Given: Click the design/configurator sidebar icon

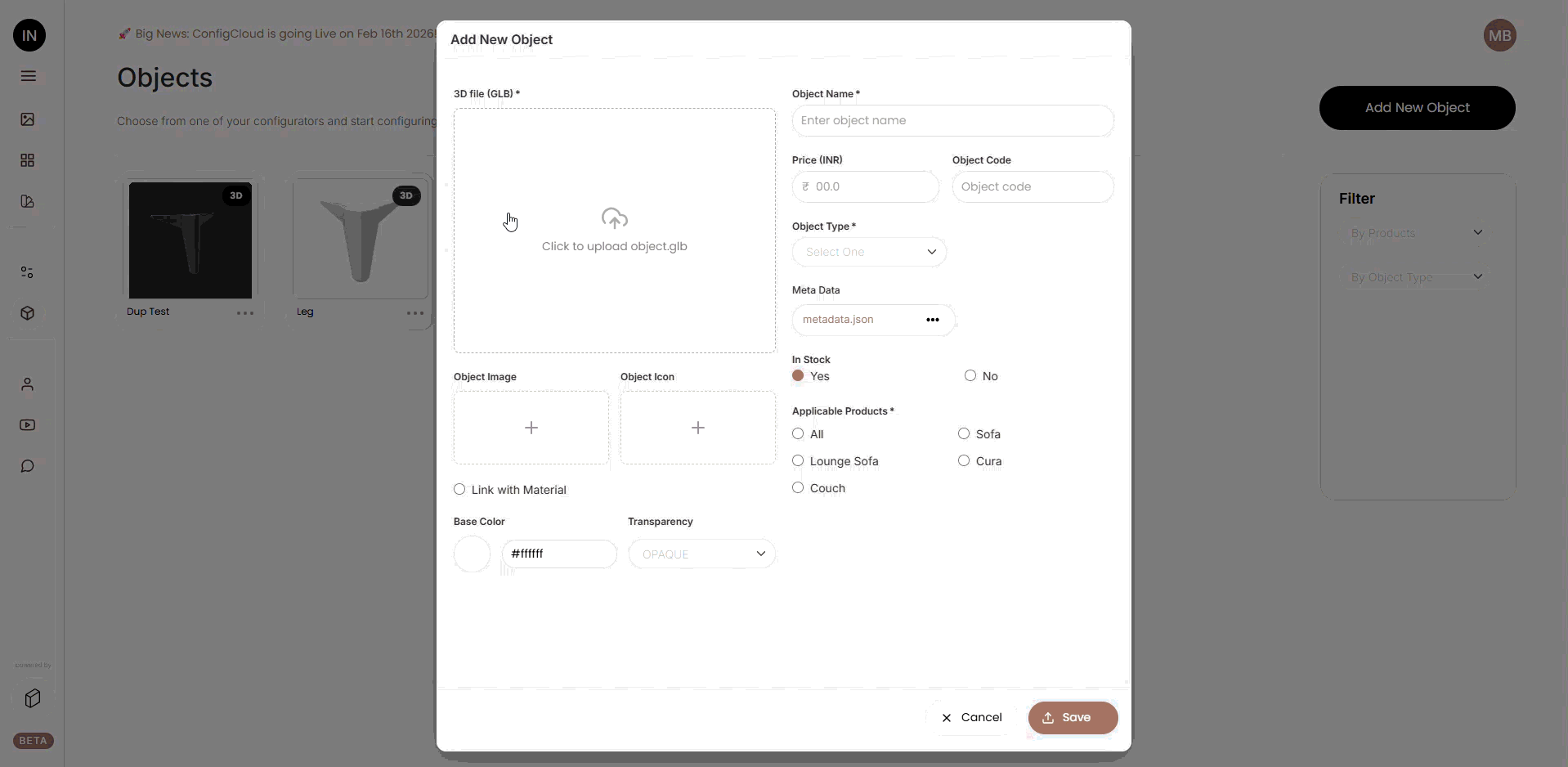Looking at the screenshot, I should pyautogui.click(x=29, y=202).
